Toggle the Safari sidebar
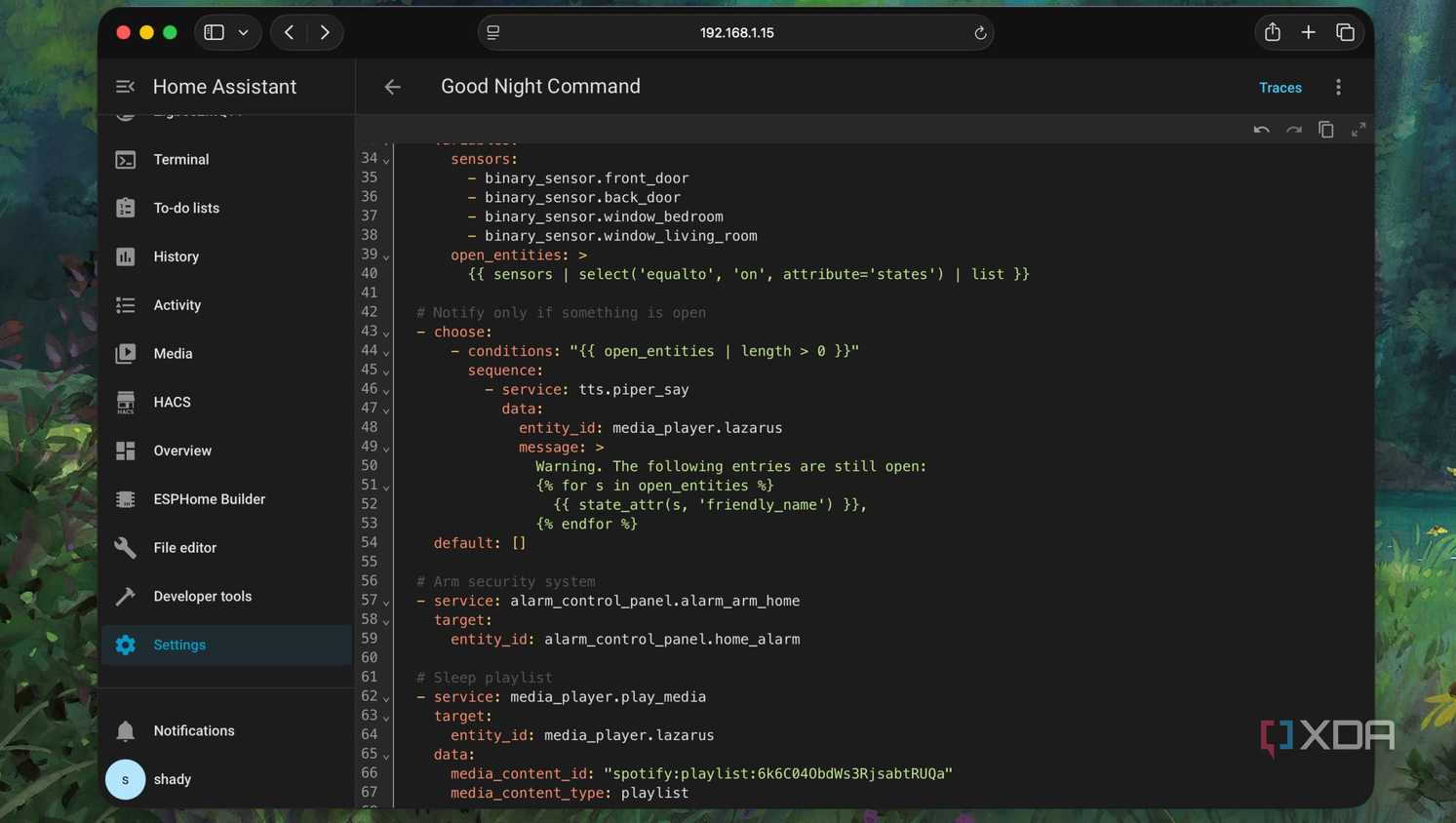Viewport: 1456px width, 823px height. point(214,32)
